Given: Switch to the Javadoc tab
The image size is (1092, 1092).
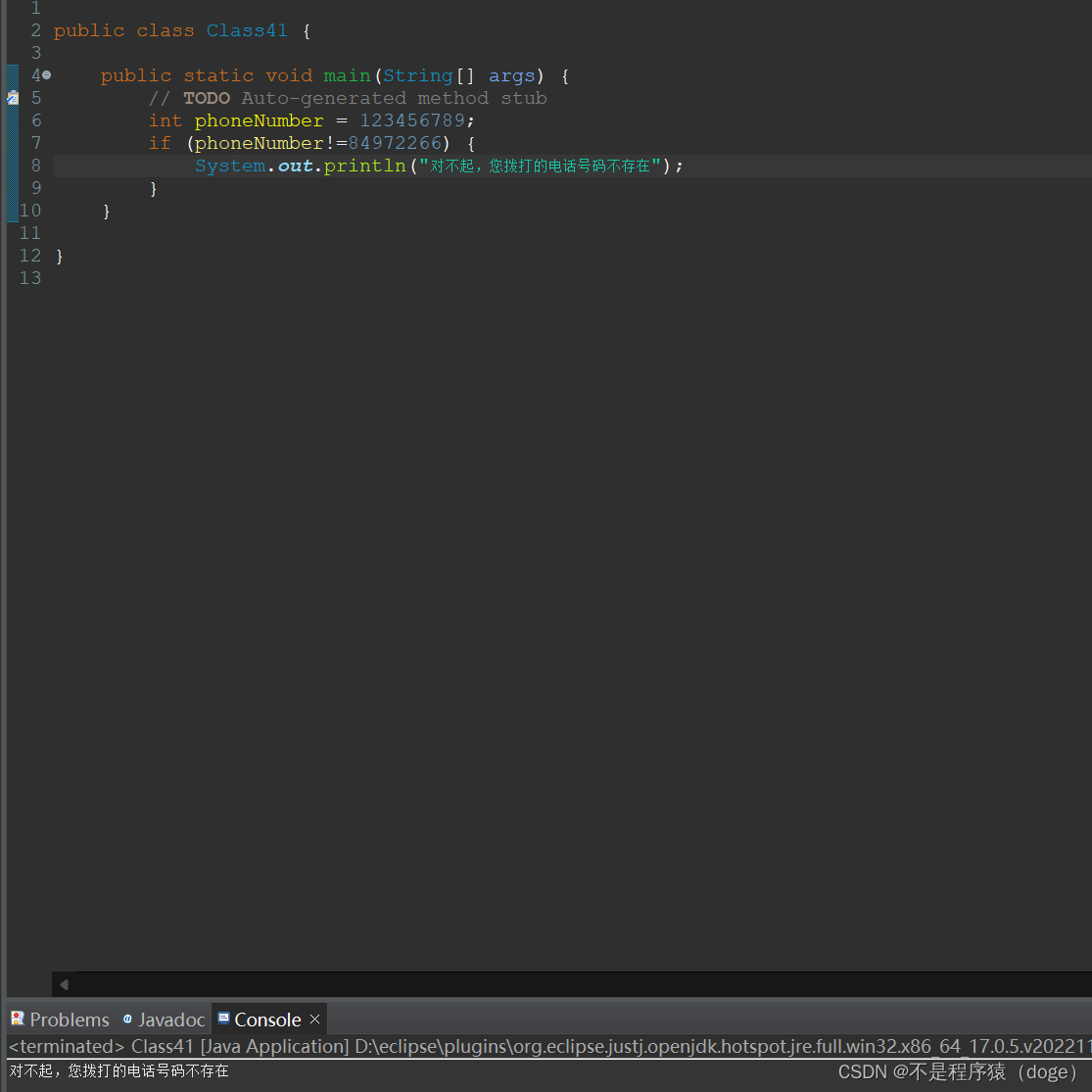Looking at the screenshot, I should [x=165, y=1020].
